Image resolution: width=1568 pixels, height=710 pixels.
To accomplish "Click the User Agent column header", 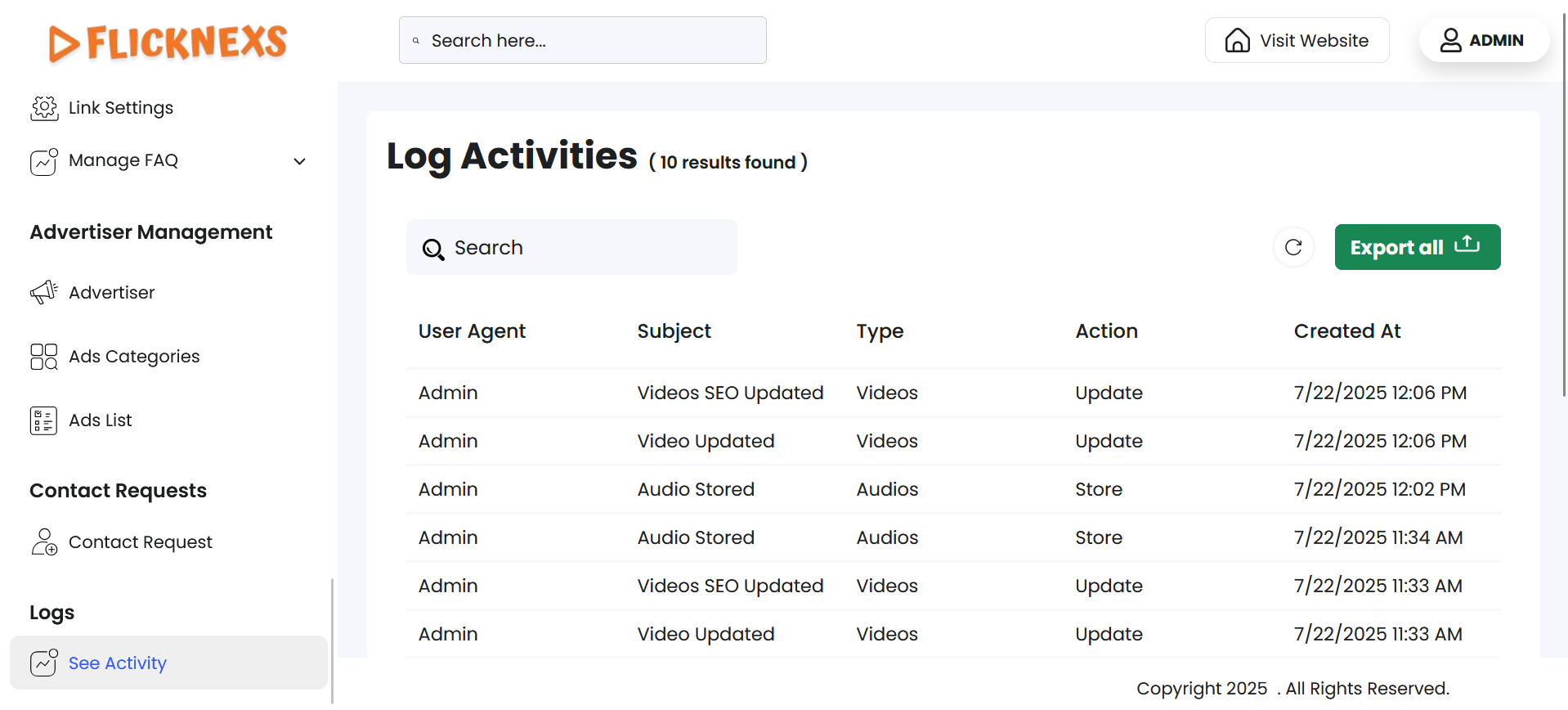I will (x=472, y=331).
